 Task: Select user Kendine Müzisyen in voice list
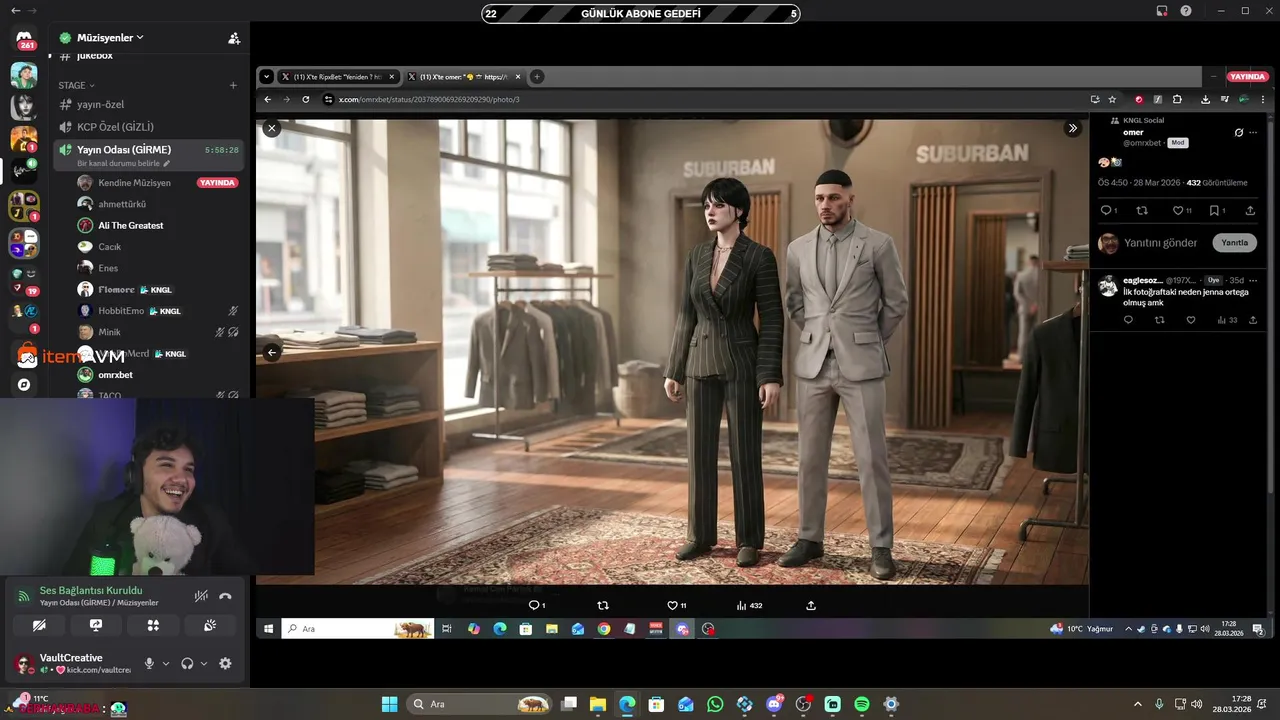click(x=134, y=183)
